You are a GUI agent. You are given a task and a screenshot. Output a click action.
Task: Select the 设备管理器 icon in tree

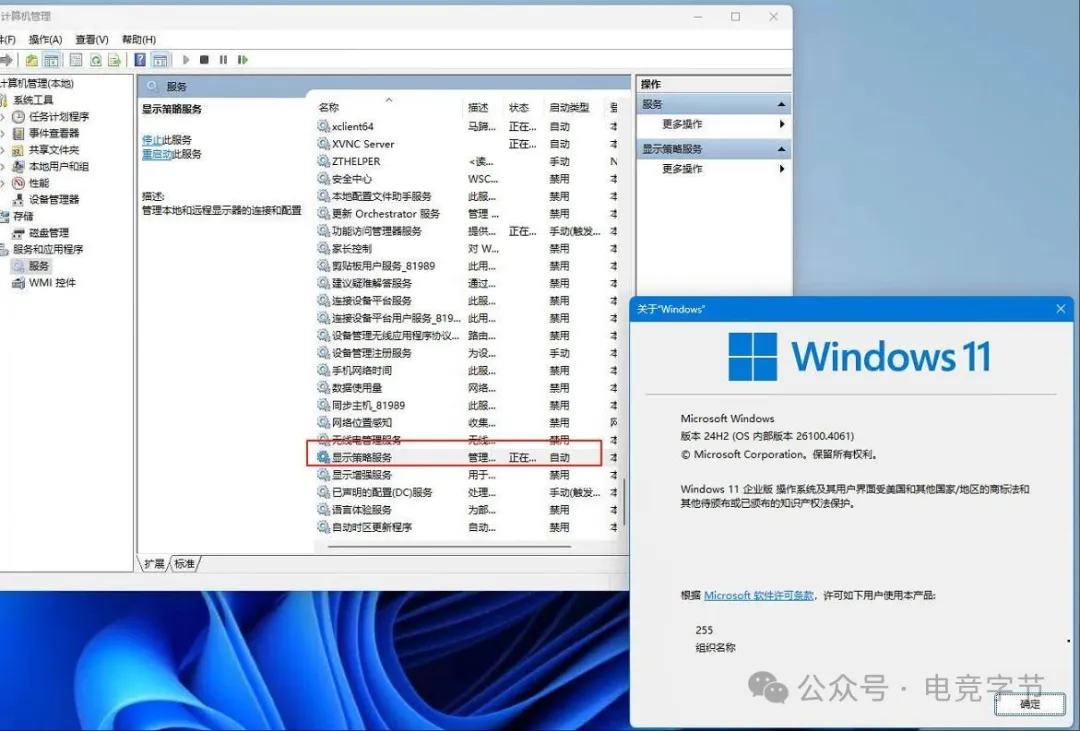tap(19, 199)
